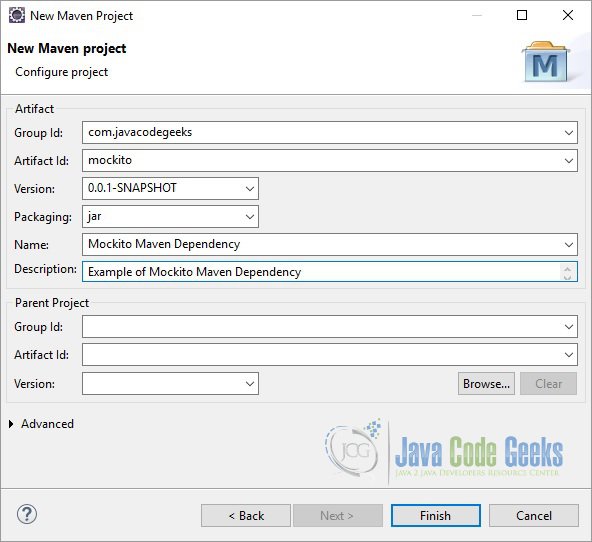Close the New Maven Project dialog
Screen dimensions: 592x542
[568, 15]
